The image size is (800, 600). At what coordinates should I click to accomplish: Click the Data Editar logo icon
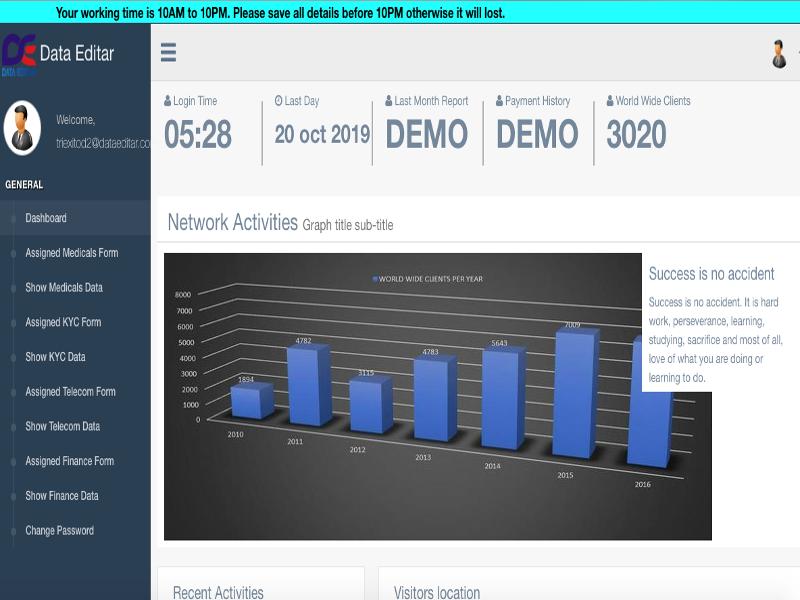click(20, 54)
